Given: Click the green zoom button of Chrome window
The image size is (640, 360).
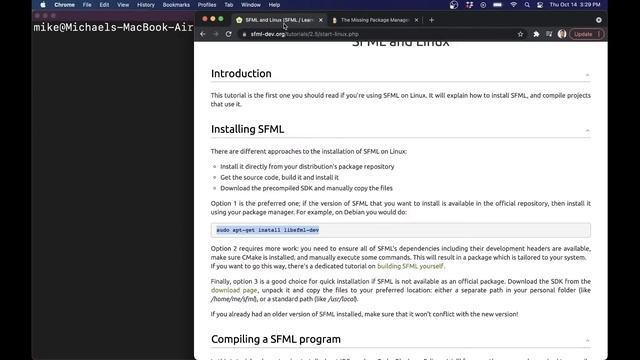Looking at the screenshot, I should [221, 19].
